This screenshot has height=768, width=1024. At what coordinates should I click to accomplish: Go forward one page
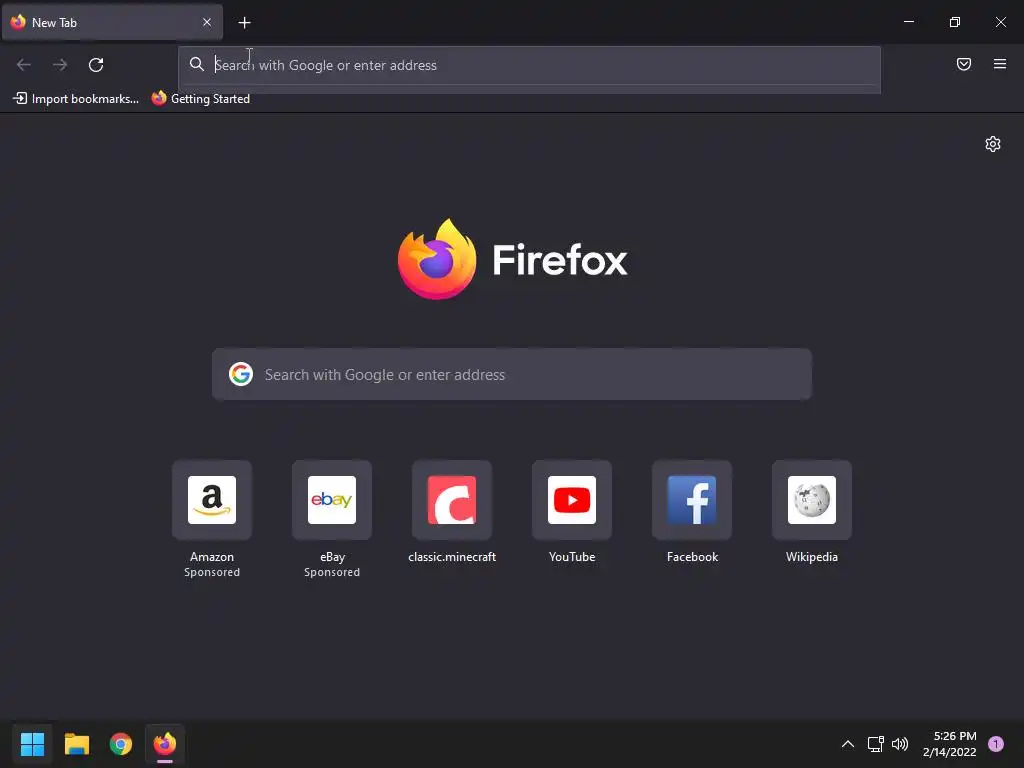pyautogui.click(x=60, y=65)
